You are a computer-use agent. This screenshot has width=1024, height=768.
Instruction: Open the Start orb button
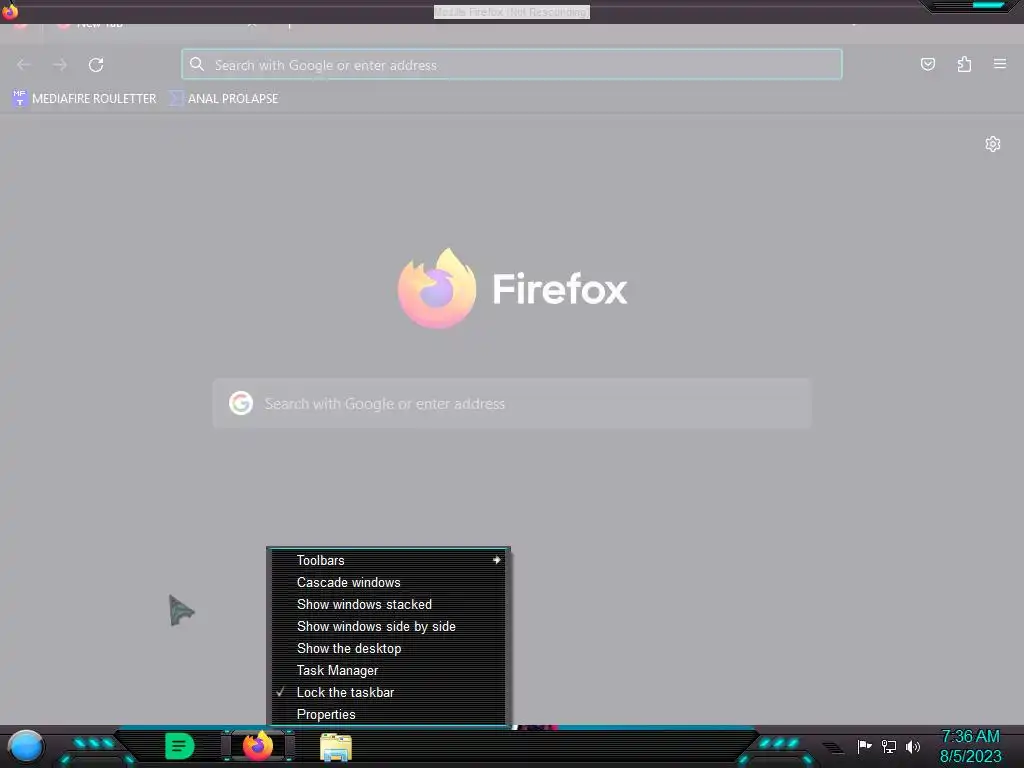click(x=26, y=747)
